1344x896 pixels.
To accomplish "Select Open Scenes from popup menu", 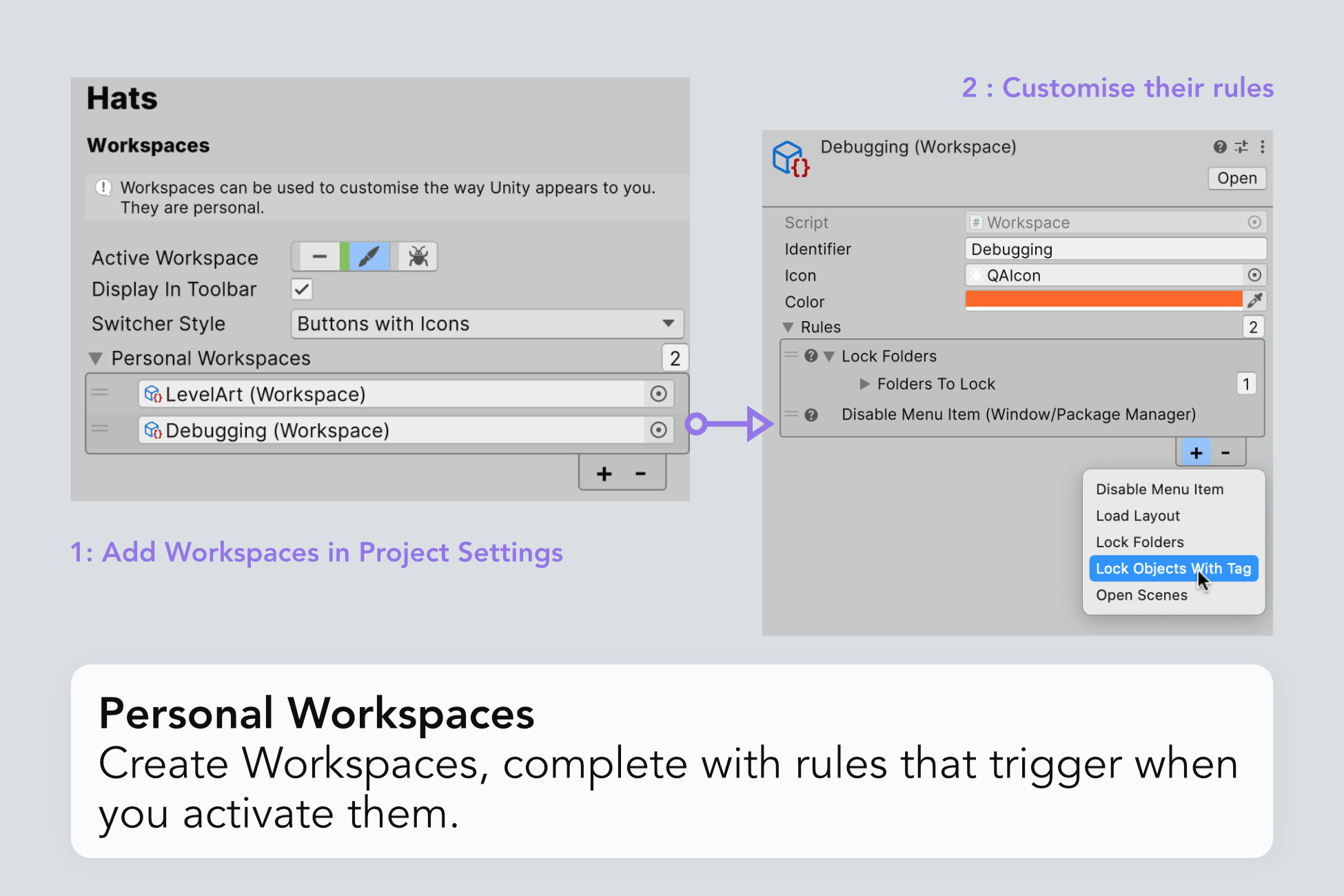I will pyautogui.click(x=1141, y=595).
